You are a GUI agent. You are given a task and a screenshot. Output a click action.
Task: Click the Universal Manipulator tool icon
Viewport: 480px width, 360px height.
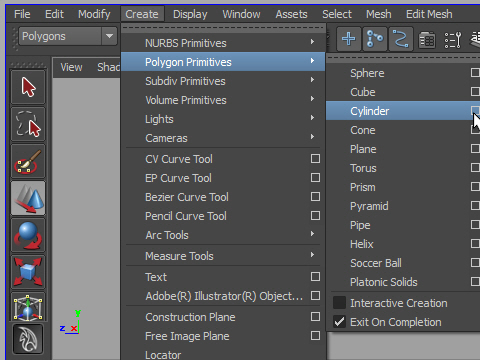(28, 307)
